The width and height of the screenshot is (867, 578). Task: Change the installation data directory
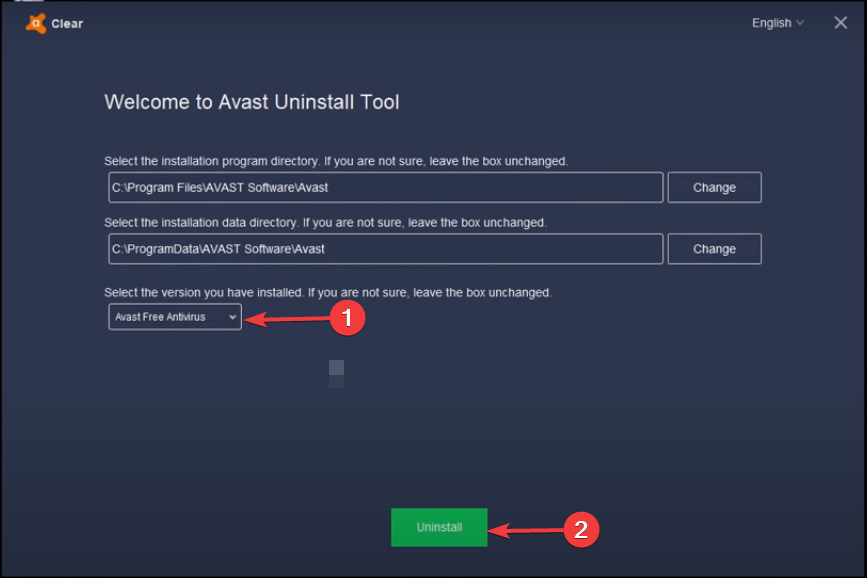pyautogui.click(x=714, y=249)
